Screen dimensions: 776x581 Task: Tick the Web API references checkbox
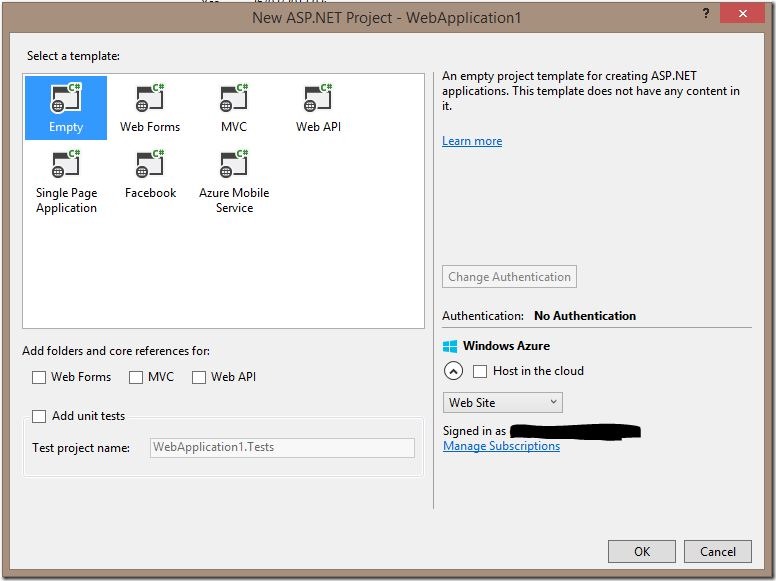(198, 377)
